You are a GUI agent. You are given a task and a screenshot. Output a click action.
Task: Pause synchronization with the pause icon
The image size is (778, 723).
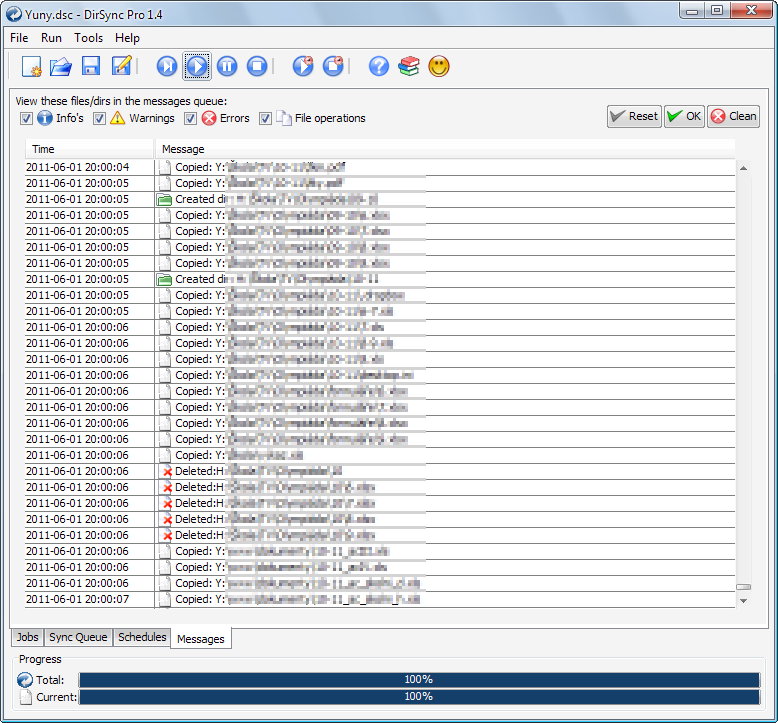click(x=227, y=66)
